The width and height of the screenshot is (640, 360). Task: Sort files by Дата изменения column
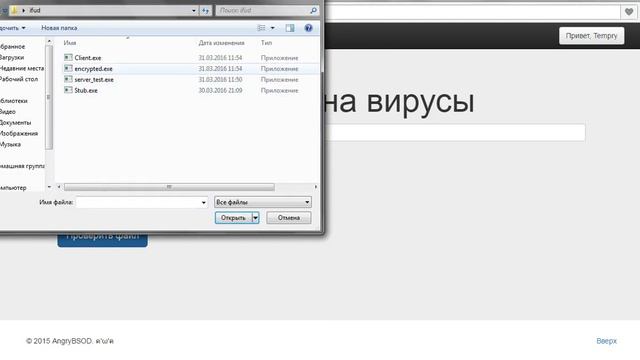[x=222, y=43]
